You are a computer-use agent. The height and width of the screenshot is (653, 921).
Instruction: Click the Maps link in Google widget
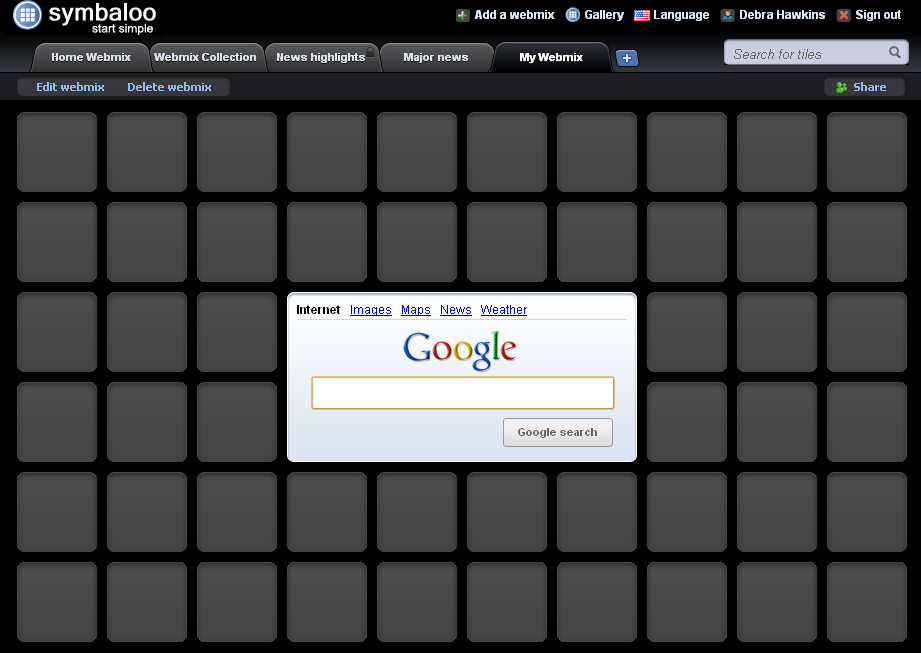click(x=416, y=309)
